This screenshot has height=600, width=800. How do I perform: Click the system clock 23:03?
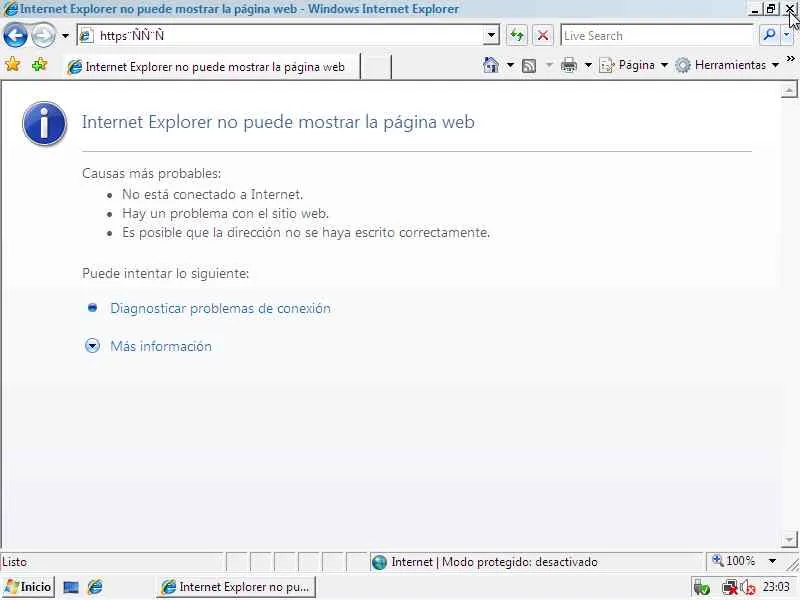tap(776, 587)
